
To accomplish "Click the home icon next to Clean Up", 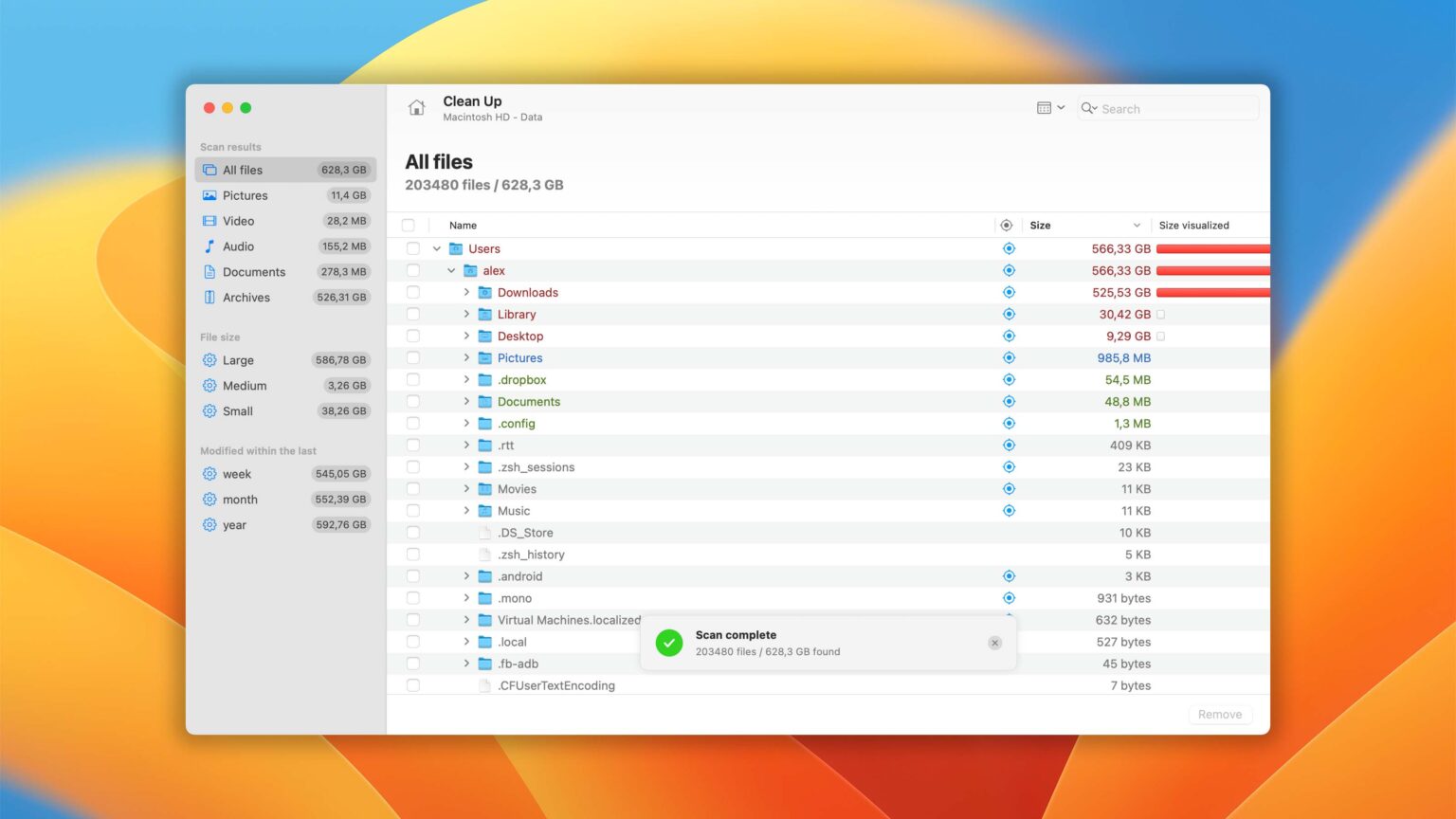I will (x=417, y=107).
